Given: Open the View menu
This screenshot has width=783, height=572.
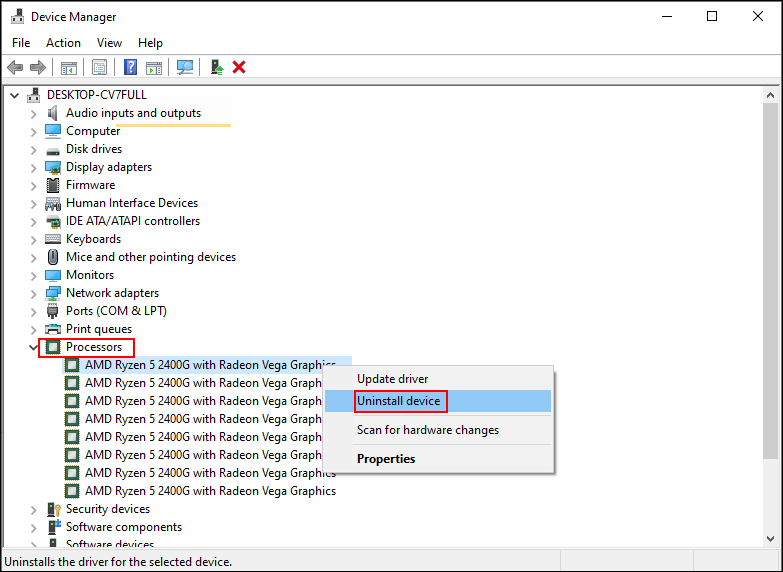Looking at the screenshot, I should pyautogui.click(x=109, y=43).
